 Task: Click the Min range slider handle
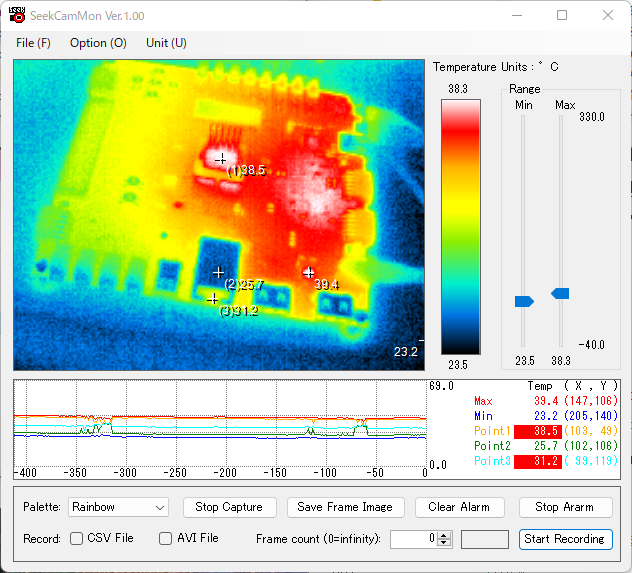click(x=524, y=301)
